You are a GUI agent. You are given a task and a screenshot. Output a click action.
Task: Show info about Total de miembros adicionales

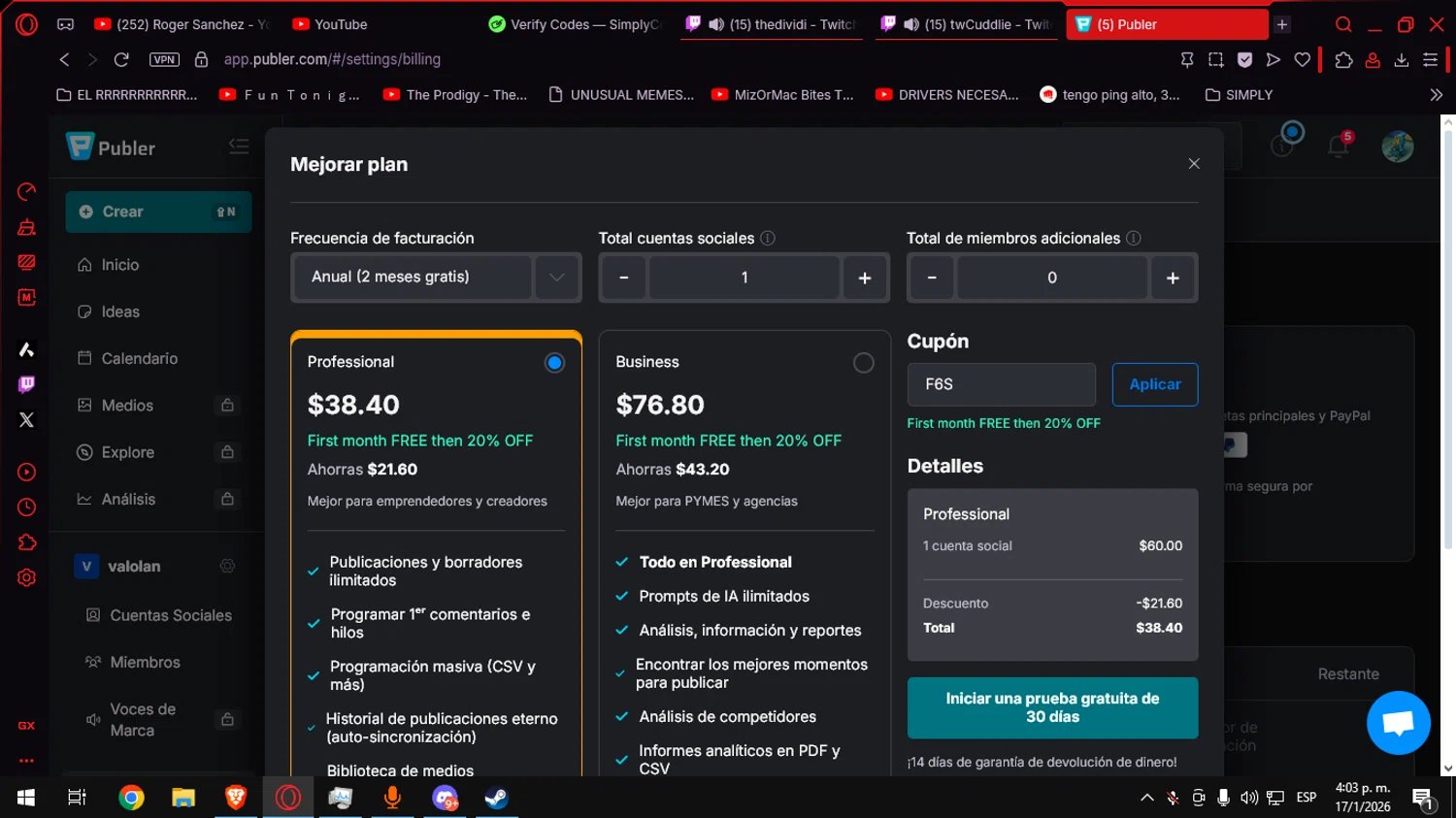click(1133, 238)
